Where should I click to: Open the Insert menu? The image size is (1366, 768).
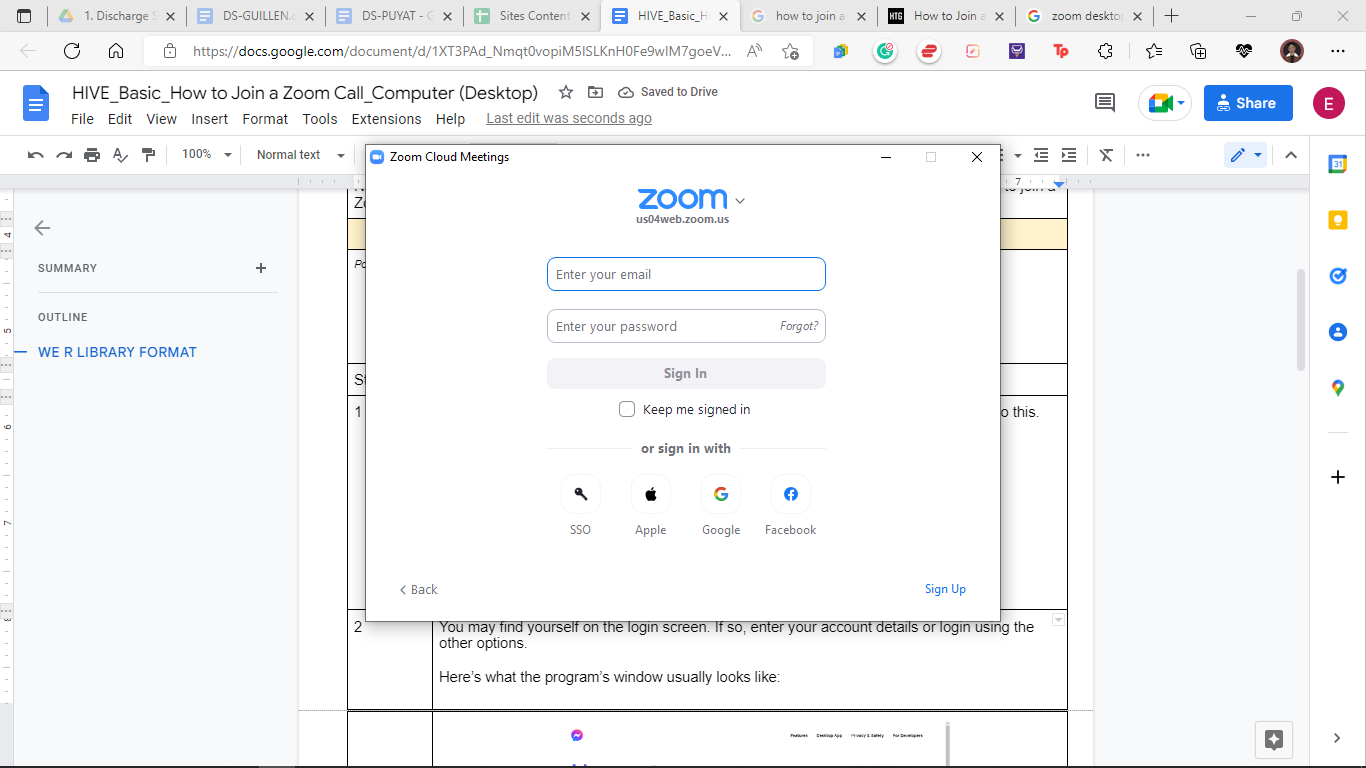click(210, 119)
